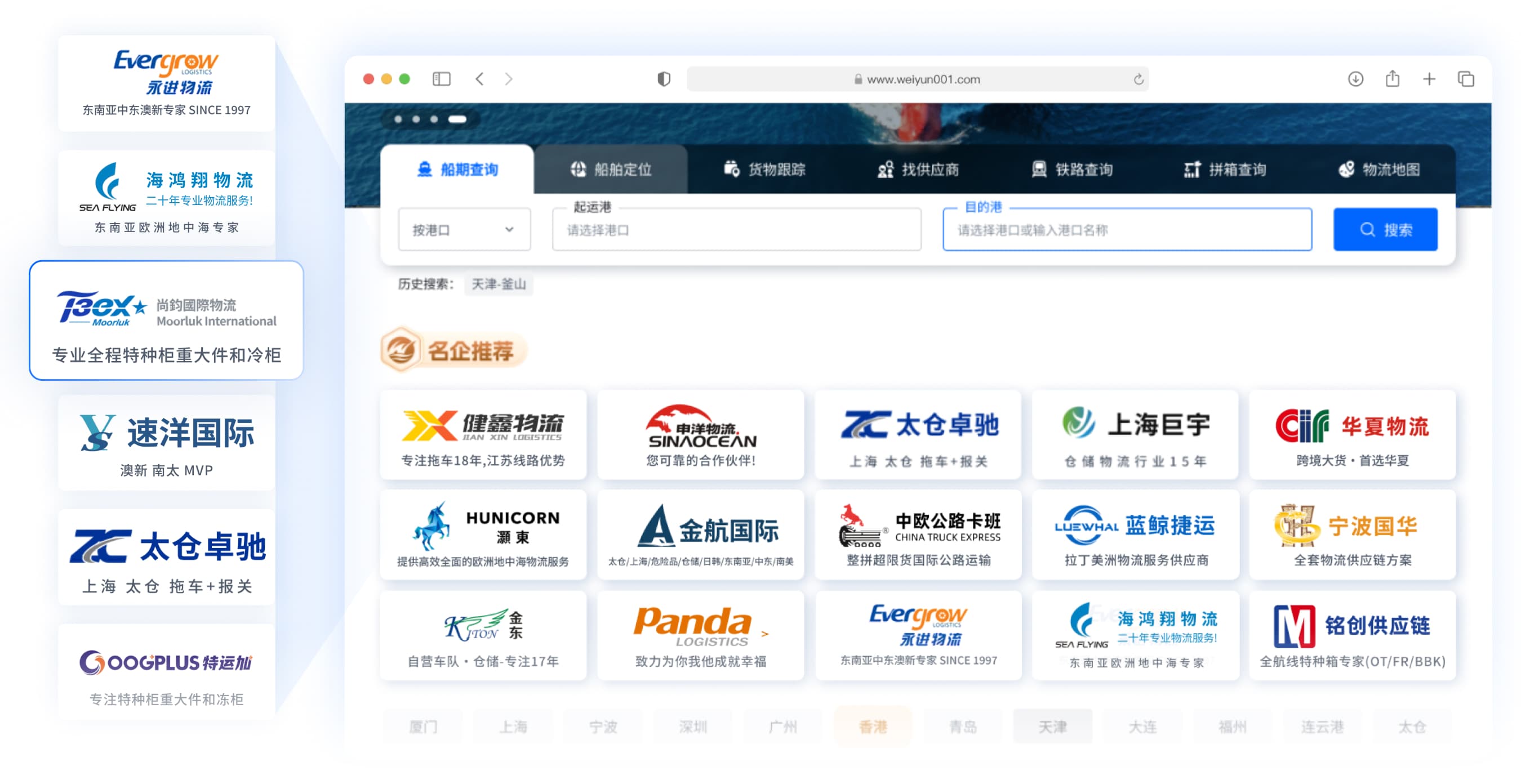This screenshot has height=784, width=1521.
Task: Open a new tab with plus icon
Action: pos(1429,79)
